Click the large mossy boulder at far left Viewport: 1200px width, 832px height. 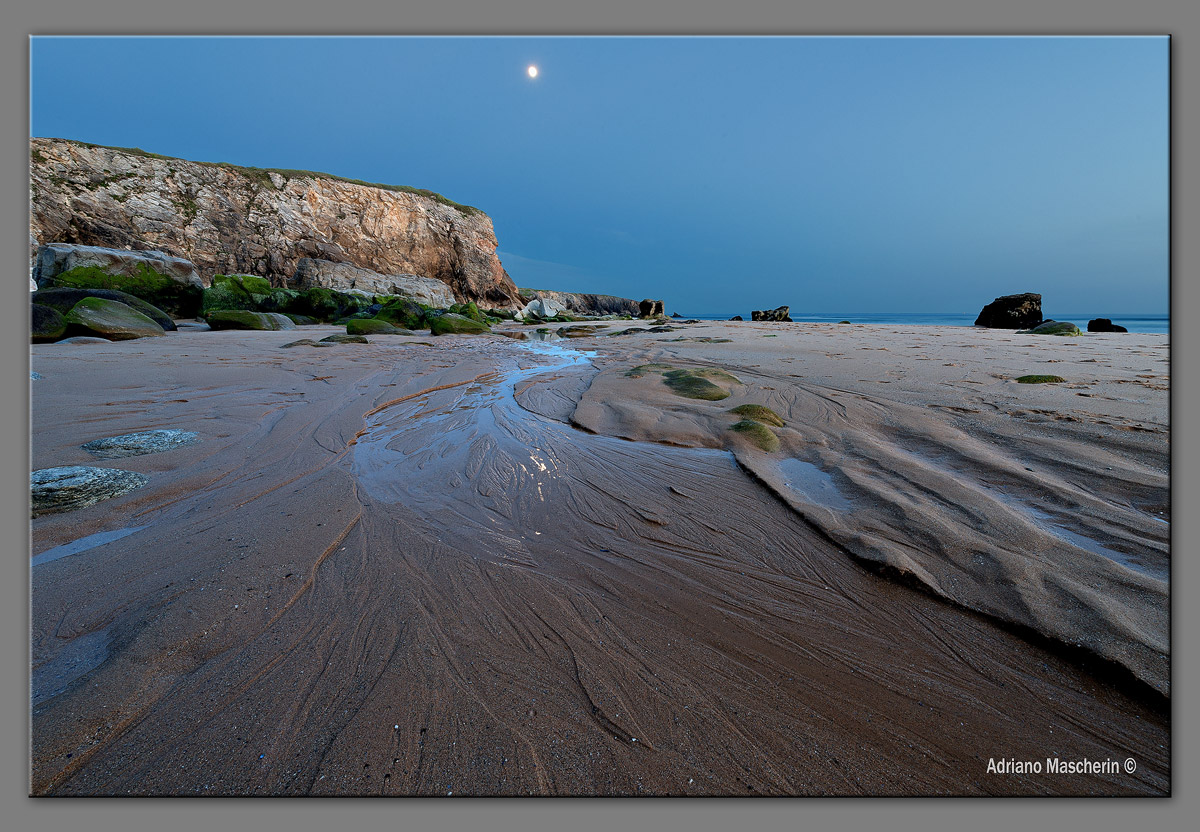point(118,272)
